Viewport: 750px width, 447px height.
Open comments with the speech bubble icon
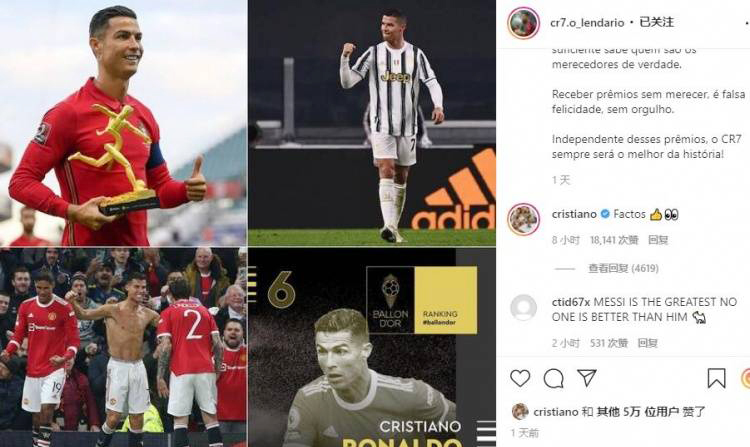(x=553, y=379)
